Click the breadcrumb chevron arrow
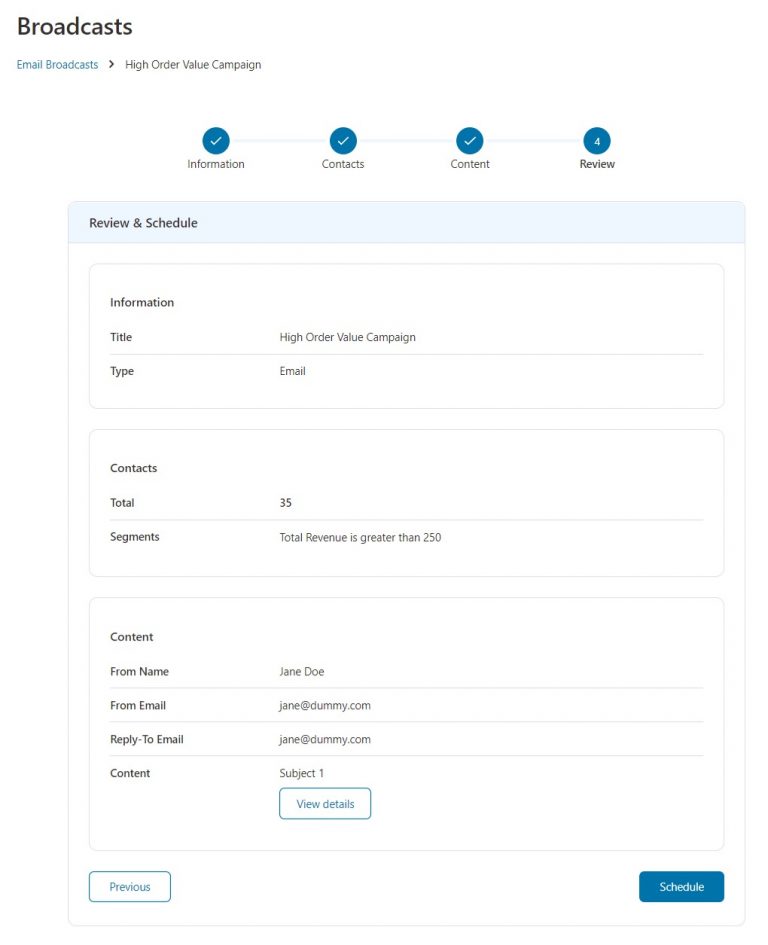This screenshot has width=768, height=945. (112, 64)
